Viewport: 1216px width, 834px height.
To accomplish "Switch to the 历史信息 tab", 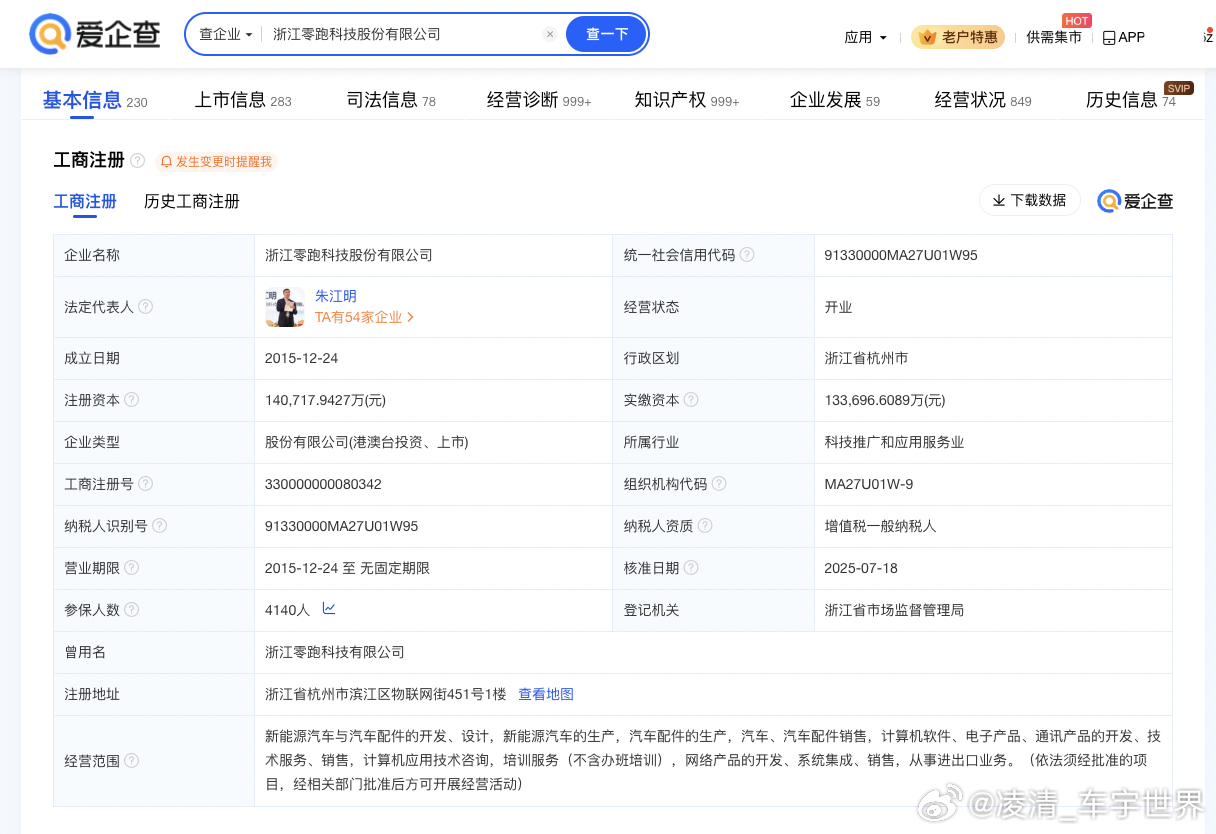I will pyautogui.click(x=1131, y=100).
